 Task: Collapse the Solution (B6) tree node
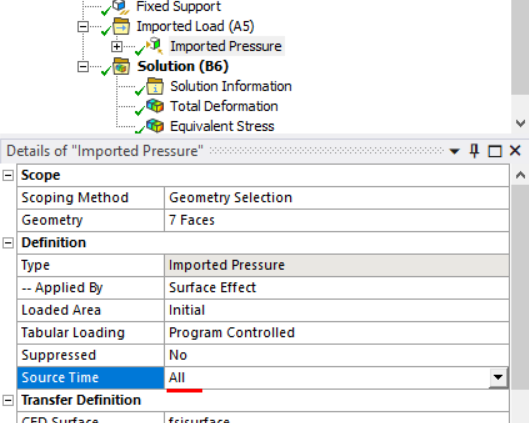tap(83, 66)
